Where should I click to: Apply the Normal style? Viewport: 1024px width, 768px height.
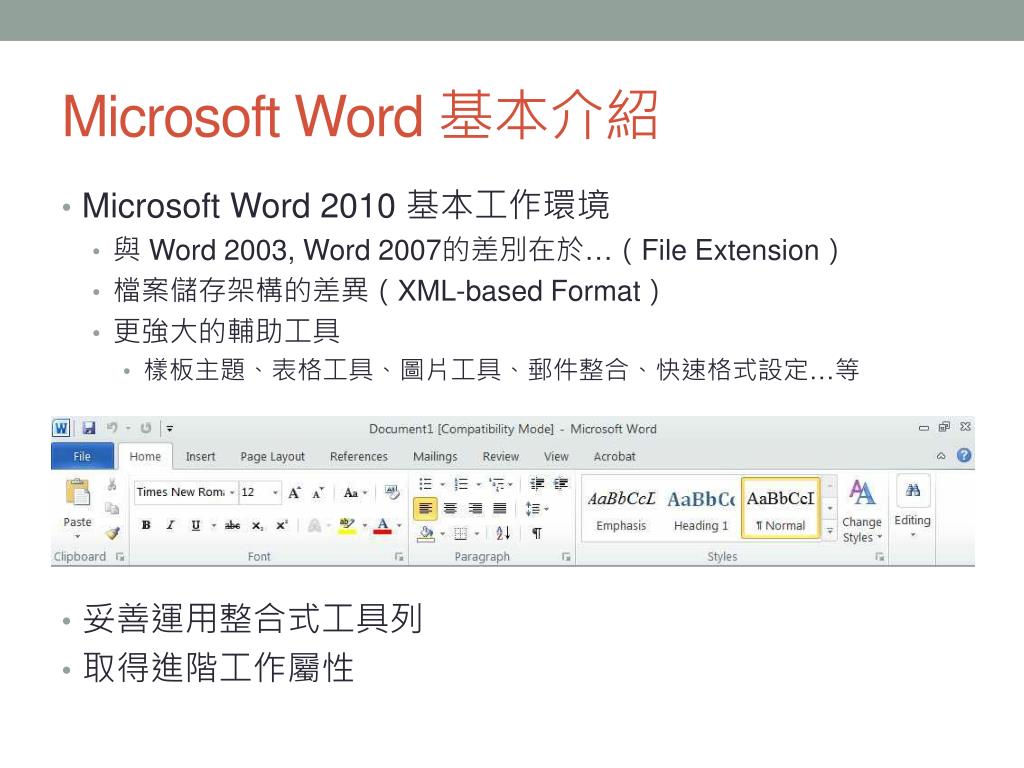coord(780,510)
